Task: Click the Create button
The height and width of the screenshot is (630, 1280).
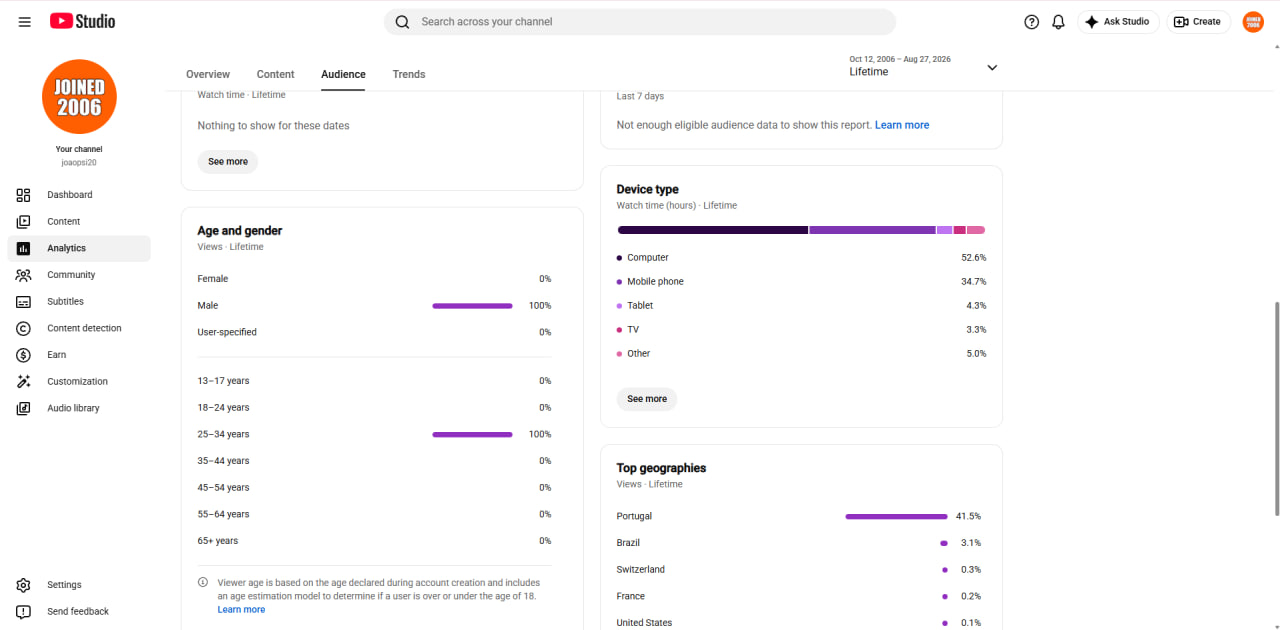Action: click(x=1198, y=22)
